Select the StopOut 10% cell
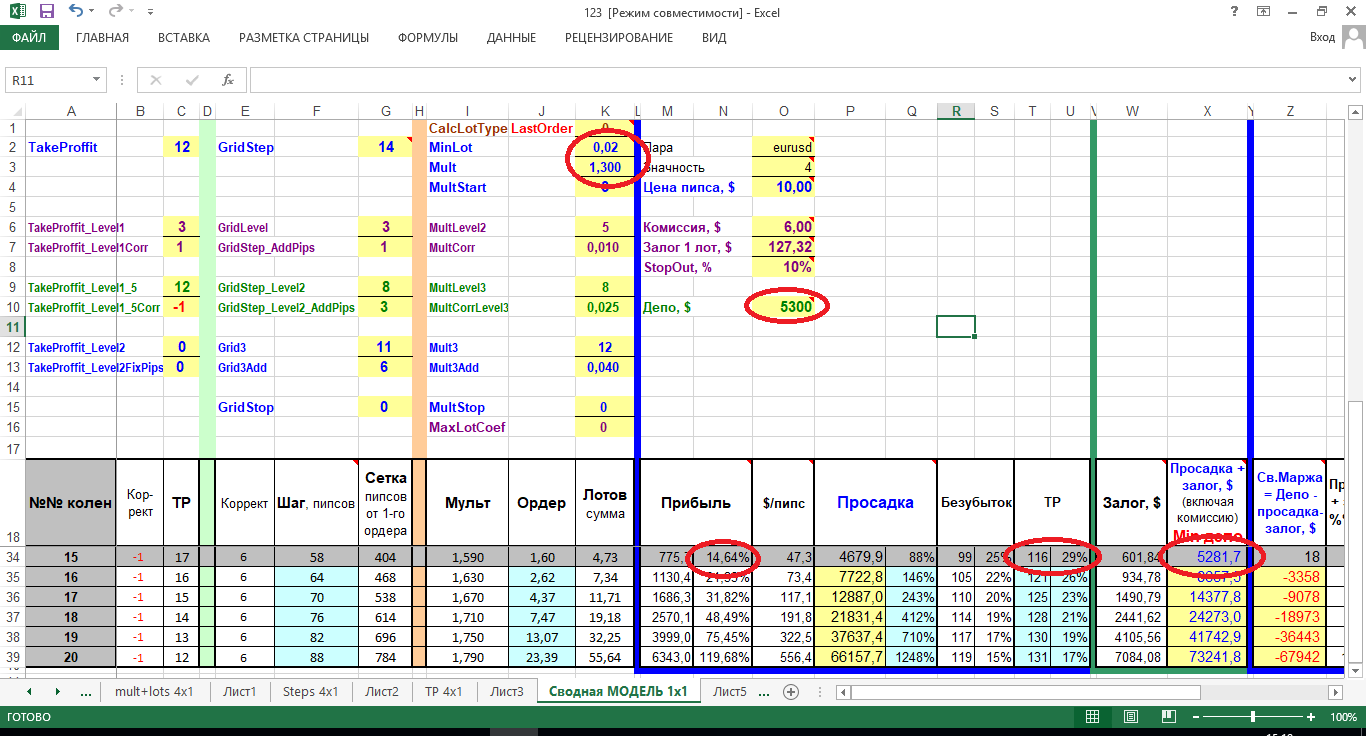The image size is (1366, 736). point(783,267)
